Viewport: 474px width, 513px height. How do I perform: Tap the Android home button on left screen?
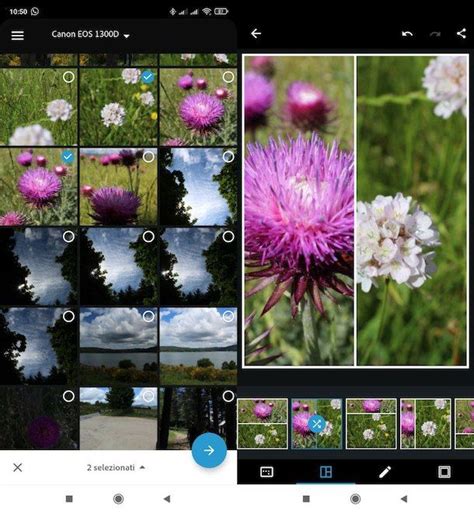point(118,499)
